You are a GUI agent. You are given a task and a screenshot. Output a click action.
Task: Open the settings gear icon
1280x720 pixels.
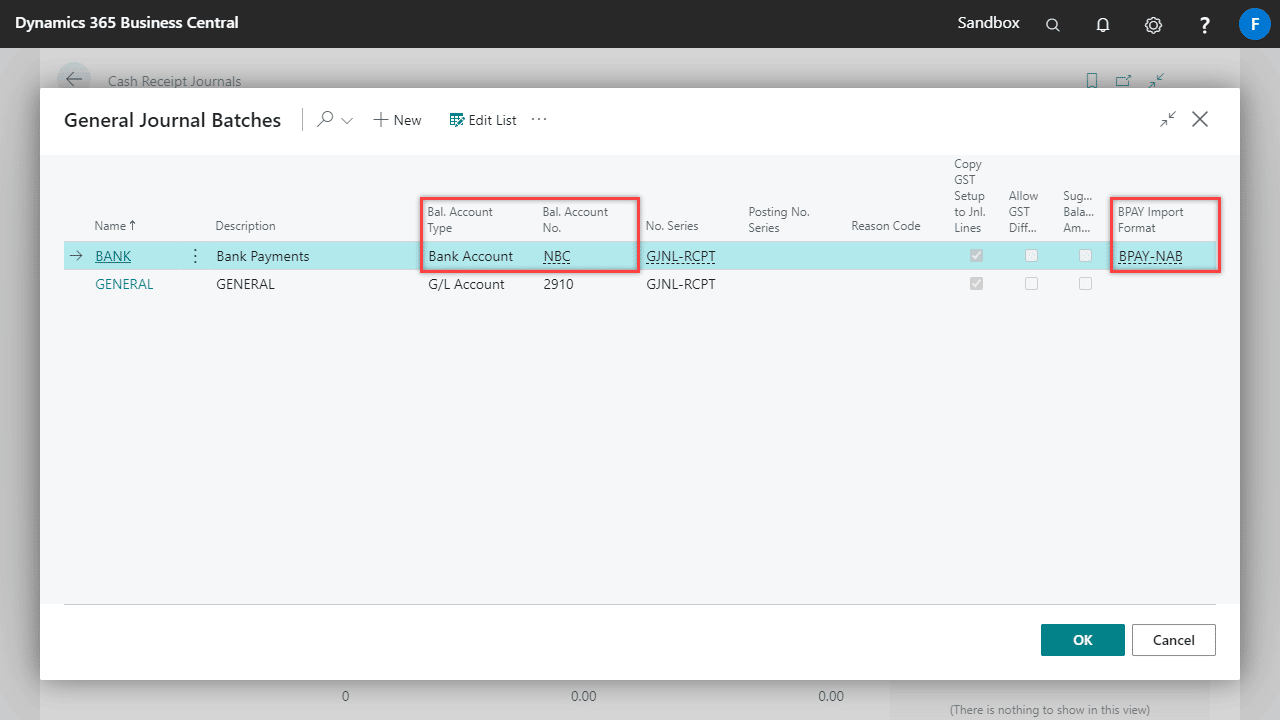[1153, 25]
